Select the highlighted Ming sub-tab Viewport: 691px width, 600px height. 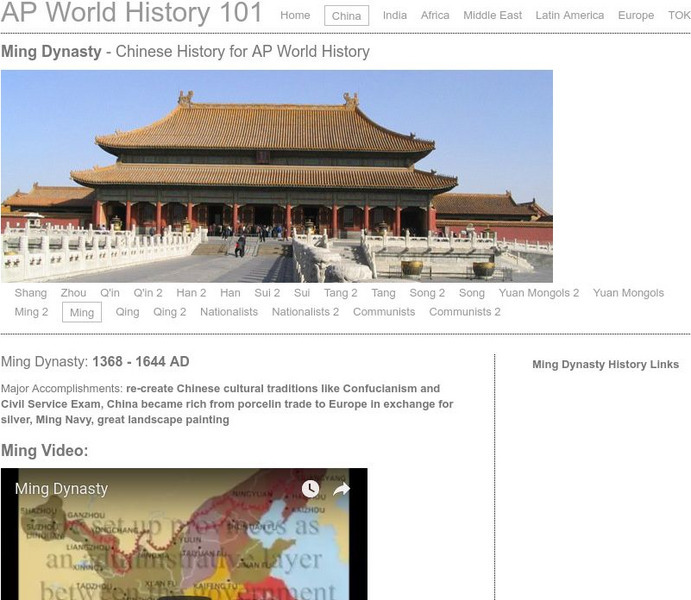[82, 312]
